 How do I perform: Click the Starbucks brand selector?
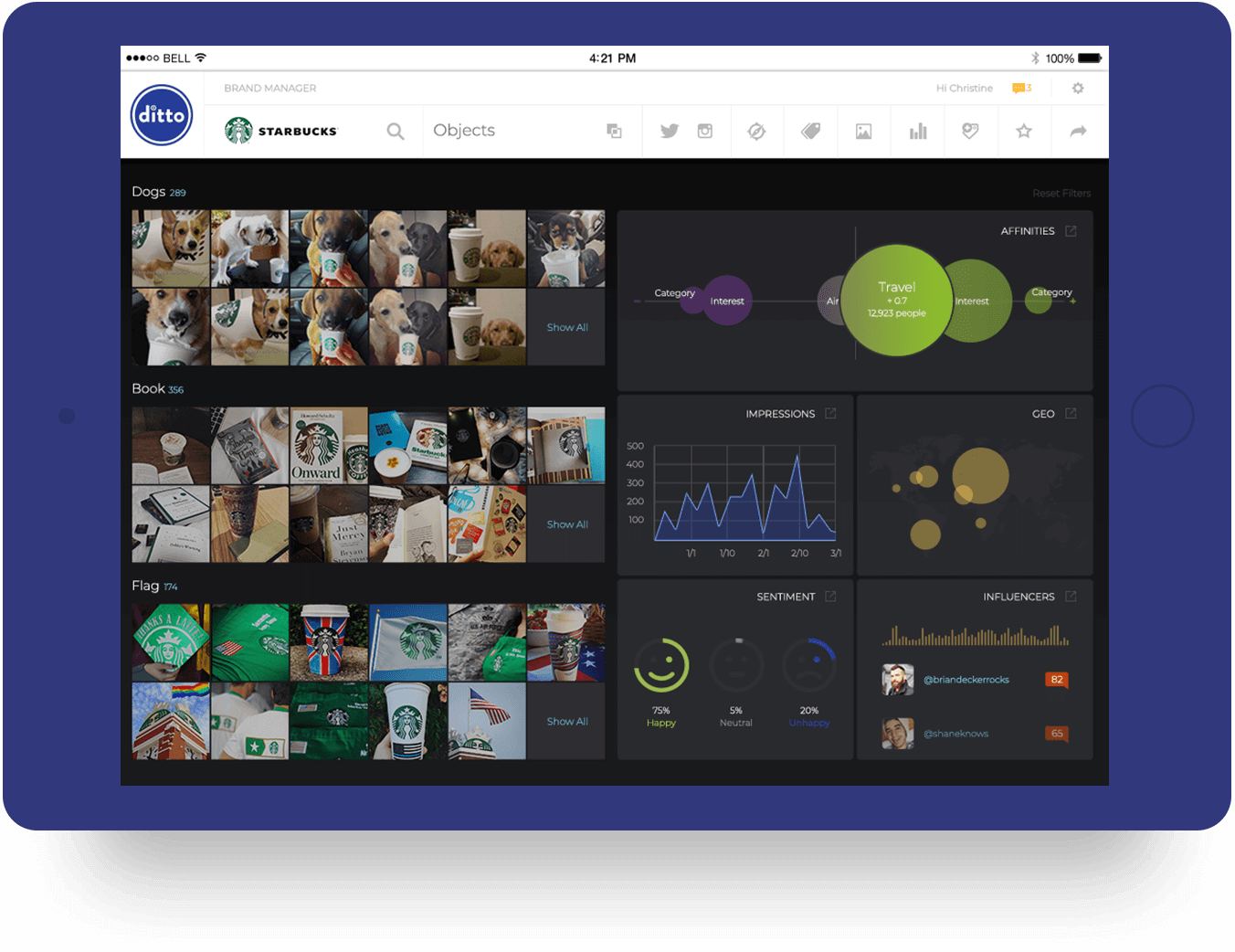281,132
